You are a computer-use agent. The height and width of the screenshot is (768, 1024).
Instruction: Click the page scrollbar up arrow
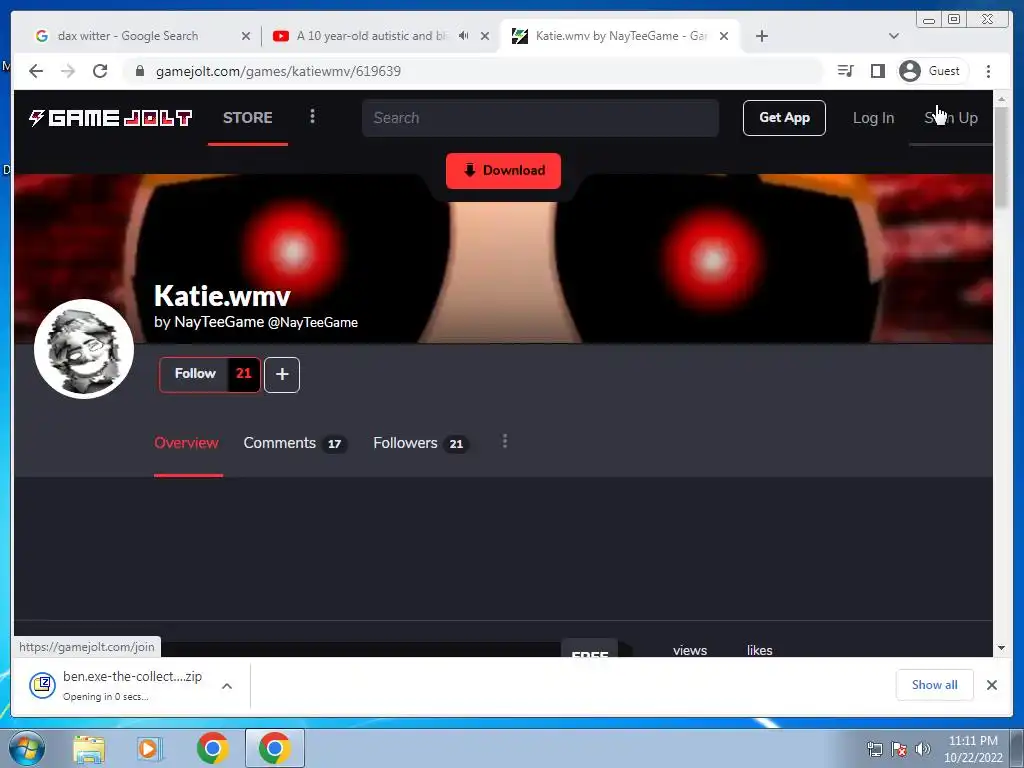(x=1002, y=98)
